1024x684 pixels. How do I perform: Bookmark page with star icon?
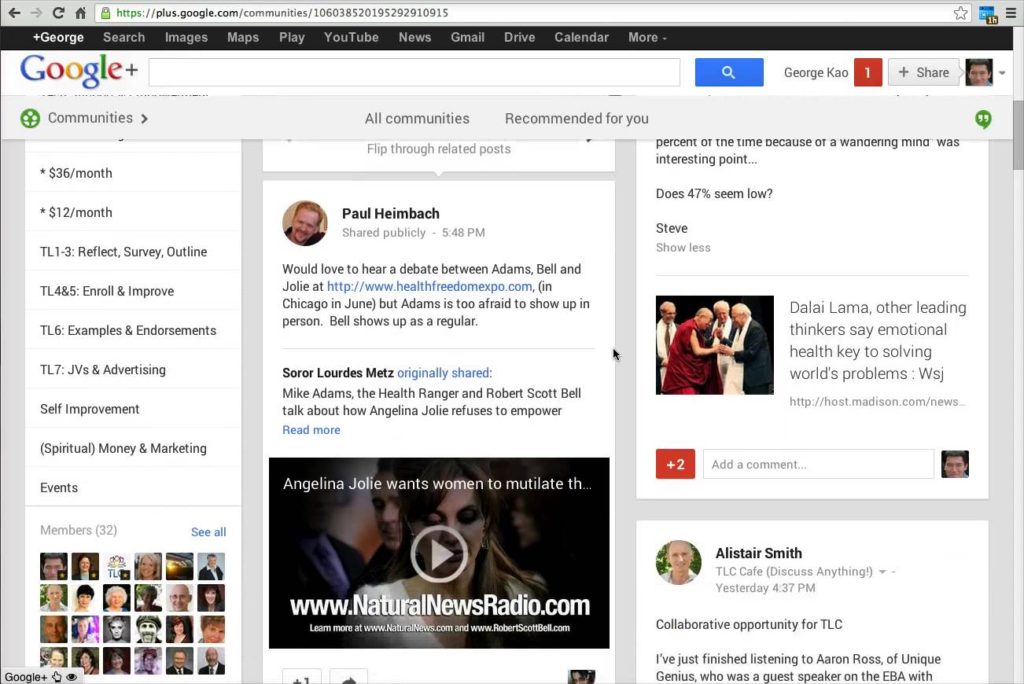pos(960,13)
